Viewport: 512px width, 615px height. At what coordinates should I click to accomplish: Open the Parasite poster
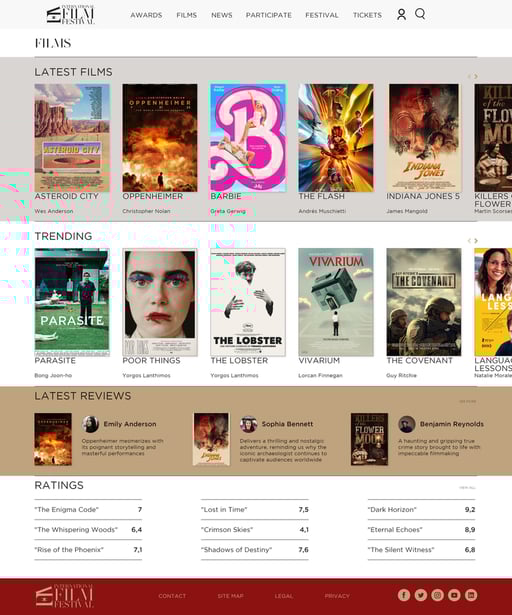click(72, 302)
